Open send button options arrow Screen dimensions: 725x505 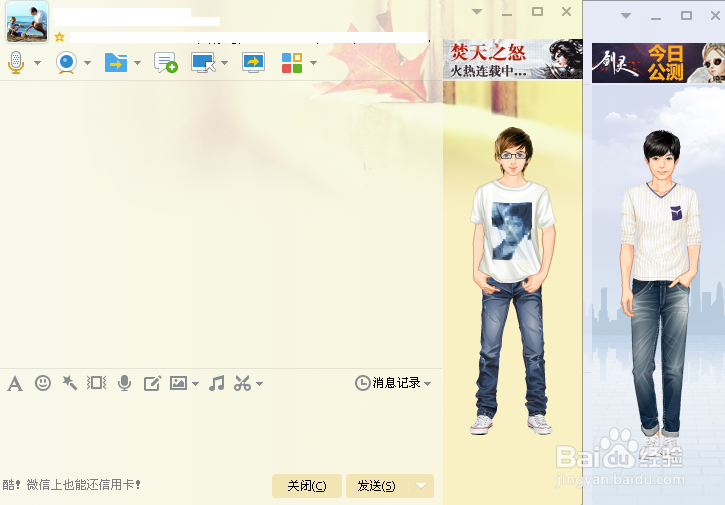[421, 486]
